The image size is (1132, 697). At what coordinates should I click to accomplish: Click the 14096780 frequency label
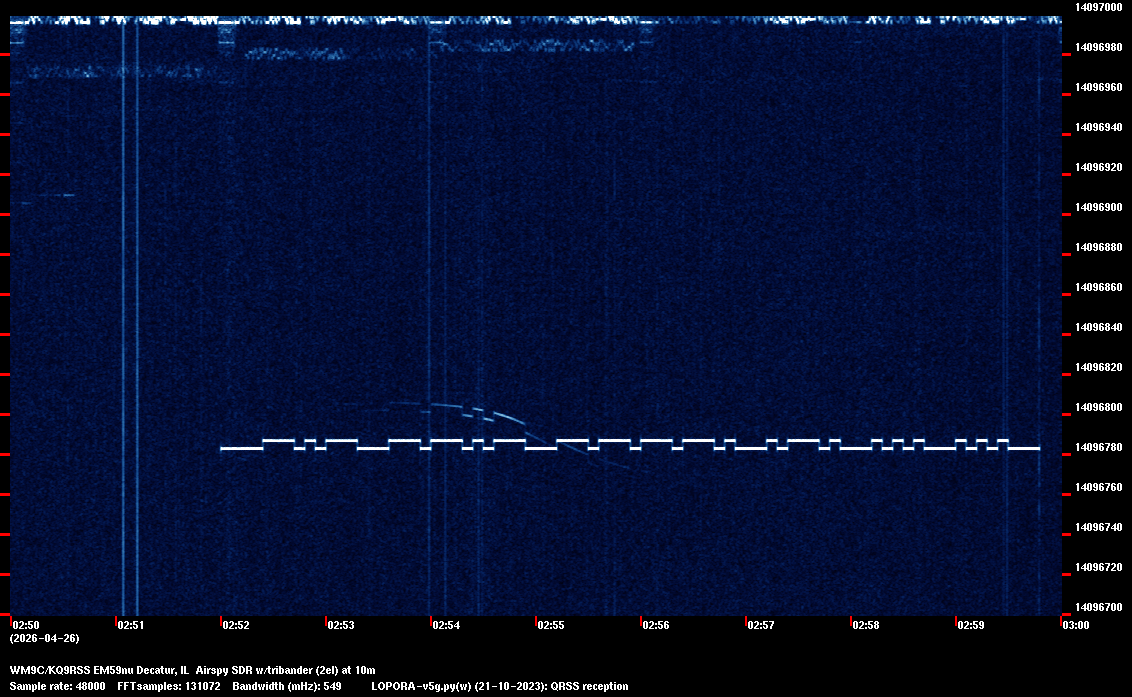[1099, 448]
